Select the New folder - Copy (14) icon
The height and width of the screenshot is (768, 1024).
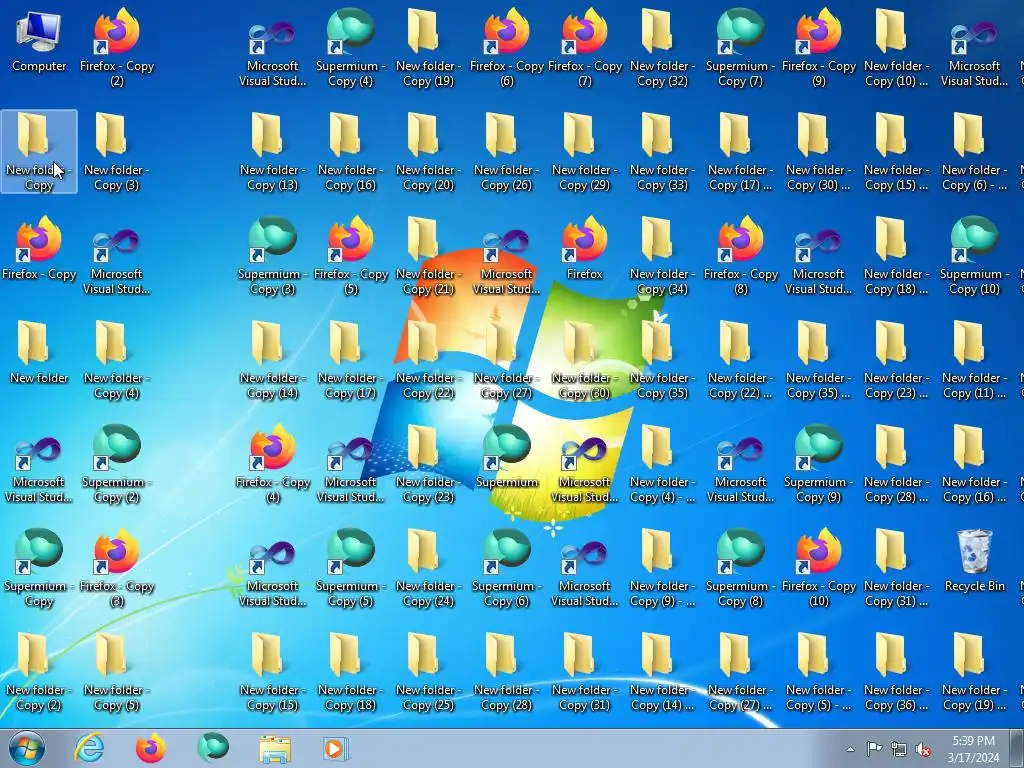point(272,359)
